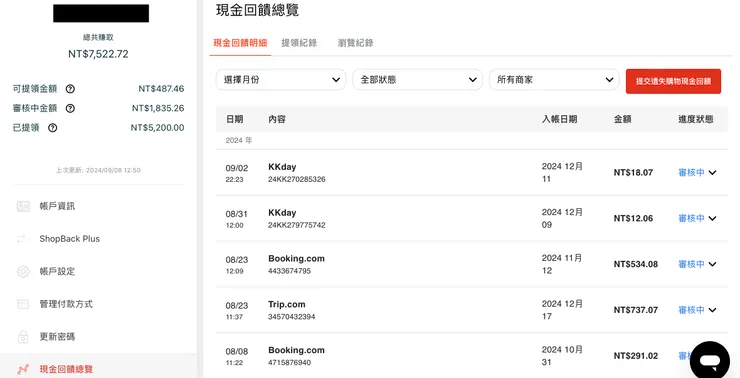
Task: Click the last updated timestamp text
Action: point(98,170)
